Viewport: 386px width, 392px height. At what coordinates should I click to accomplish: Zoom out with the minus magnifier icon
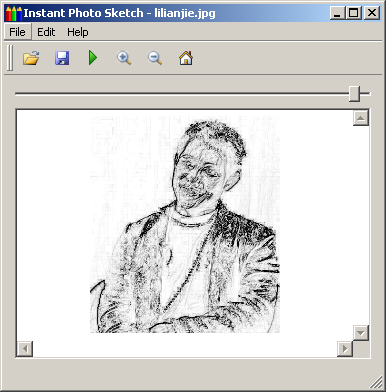155,58
